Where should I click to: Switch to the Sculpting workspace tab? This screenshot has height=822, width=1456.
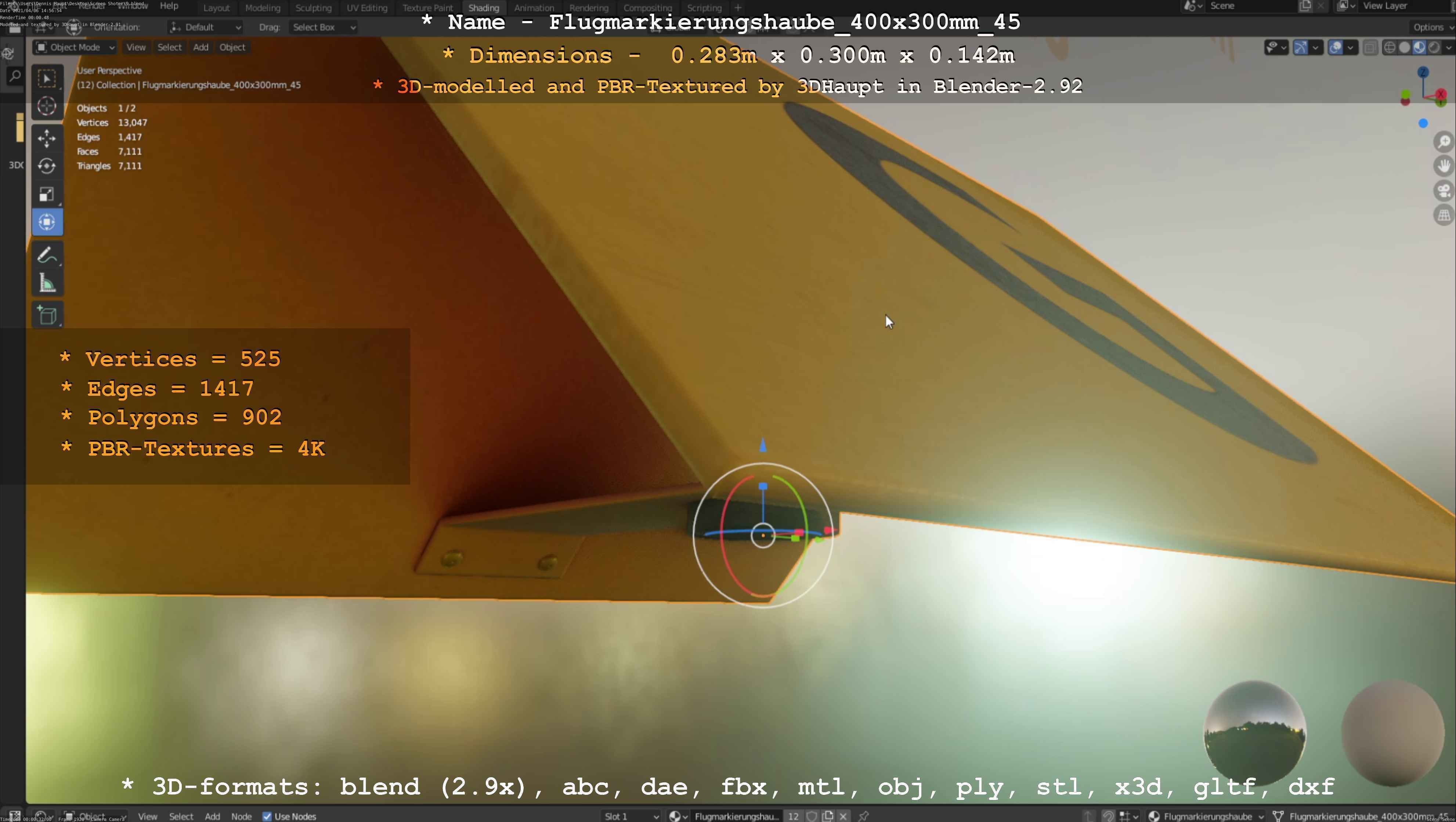pyautogui.click(x=313, y=8)
